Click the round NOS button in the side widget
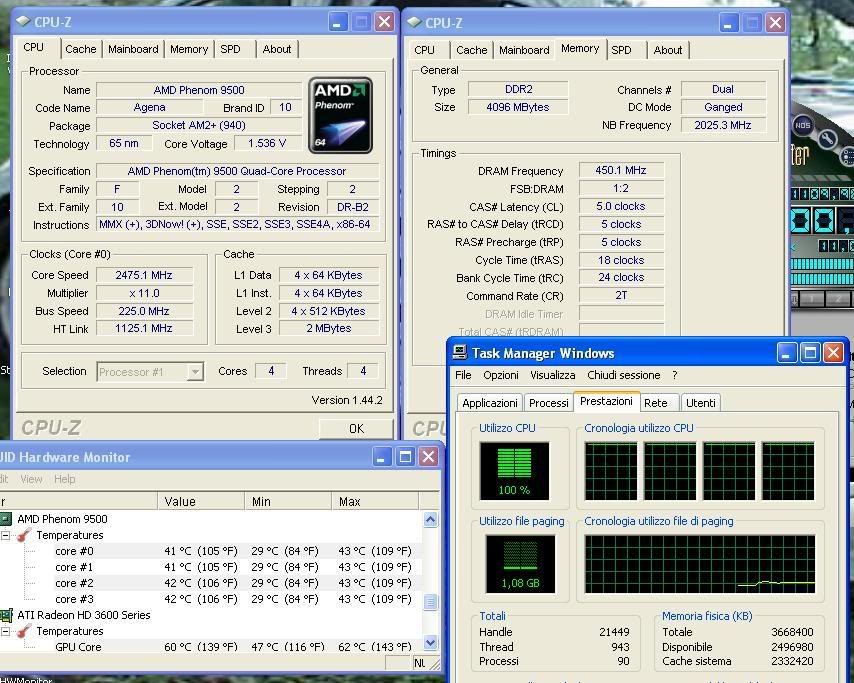 pyautogui.click(x=802, y=125)
